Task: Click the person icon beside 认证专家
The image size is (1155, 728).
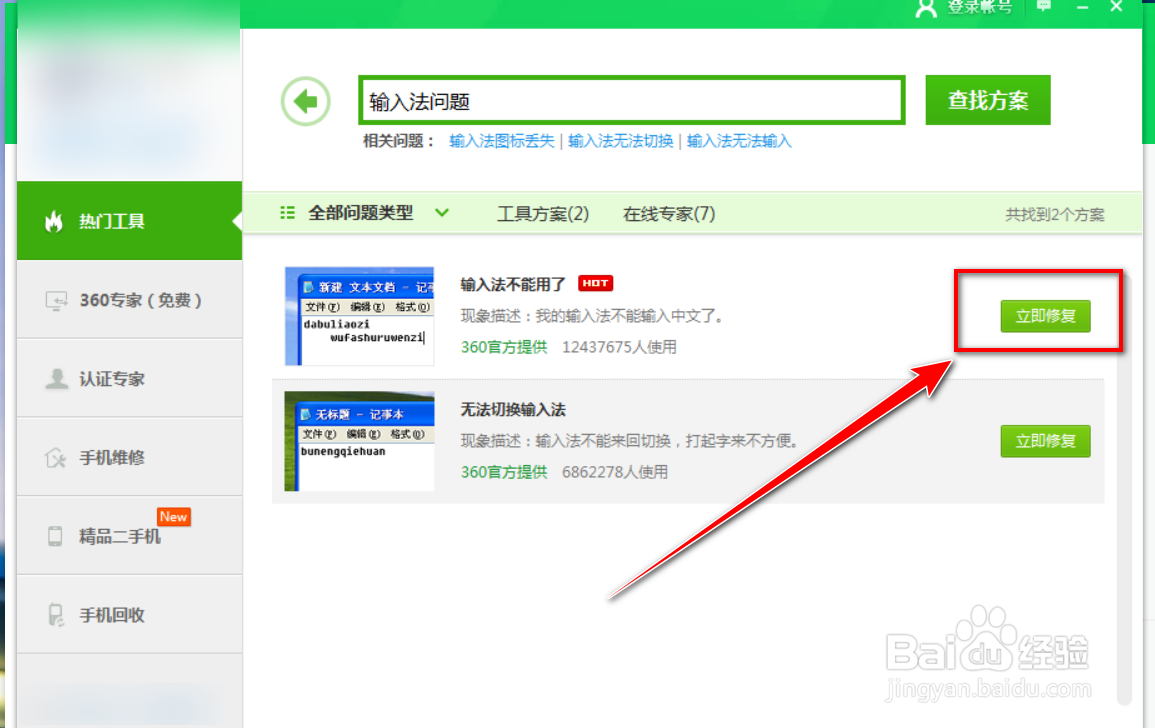Action: click(56, 379)
